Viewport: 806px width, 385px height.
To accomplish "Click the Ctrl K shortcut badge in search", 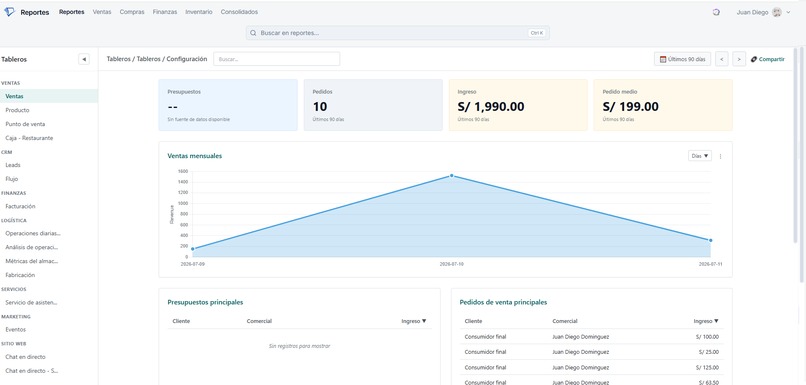I will 537,33.
